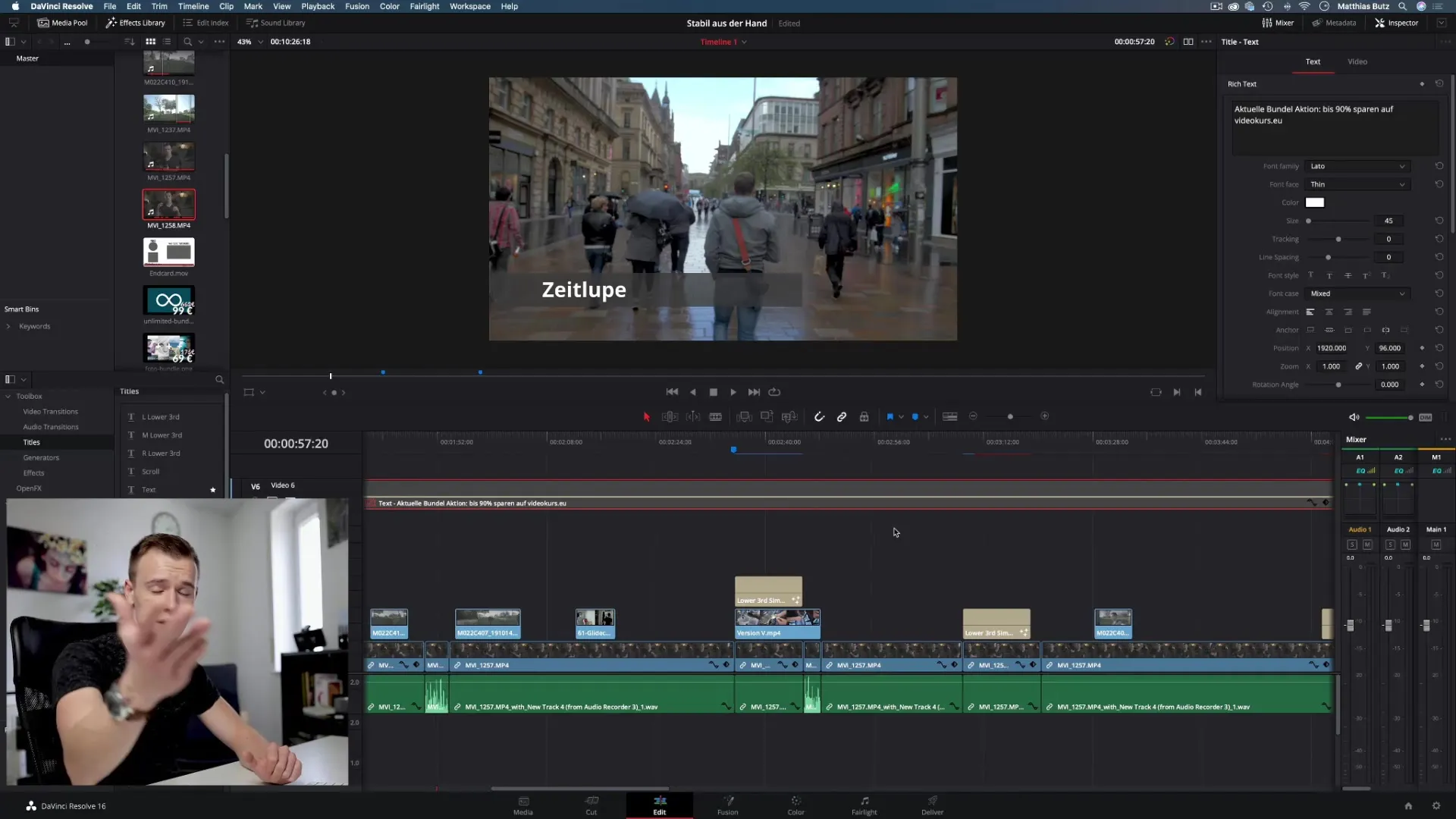Viewport: 1456px width, 819px height.
Task: Open flag color dropdown arrow
Action: click(901, 417)
